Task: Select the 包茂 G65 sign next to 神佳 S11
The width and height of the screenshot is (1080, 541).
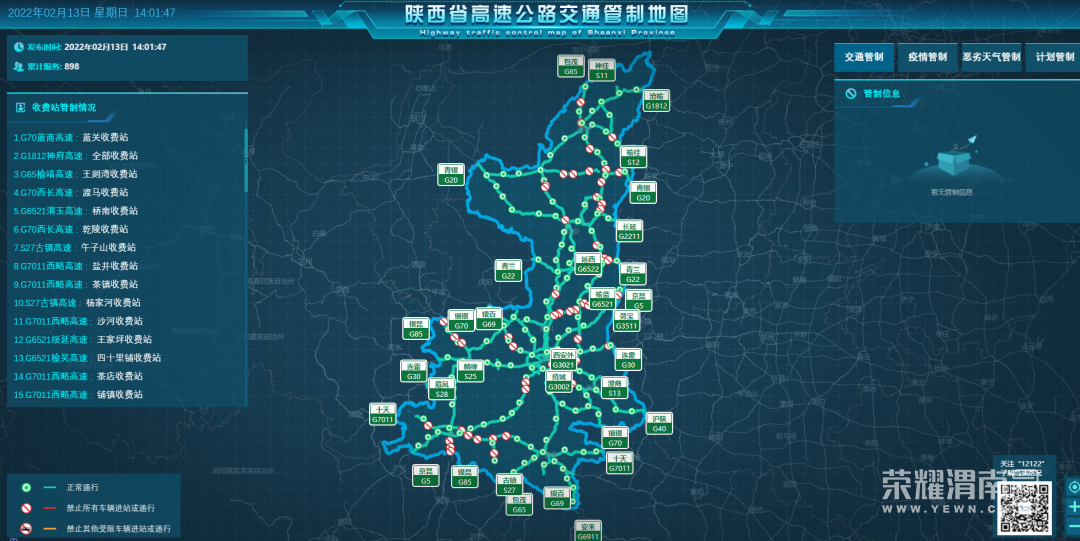Action: 570,66
